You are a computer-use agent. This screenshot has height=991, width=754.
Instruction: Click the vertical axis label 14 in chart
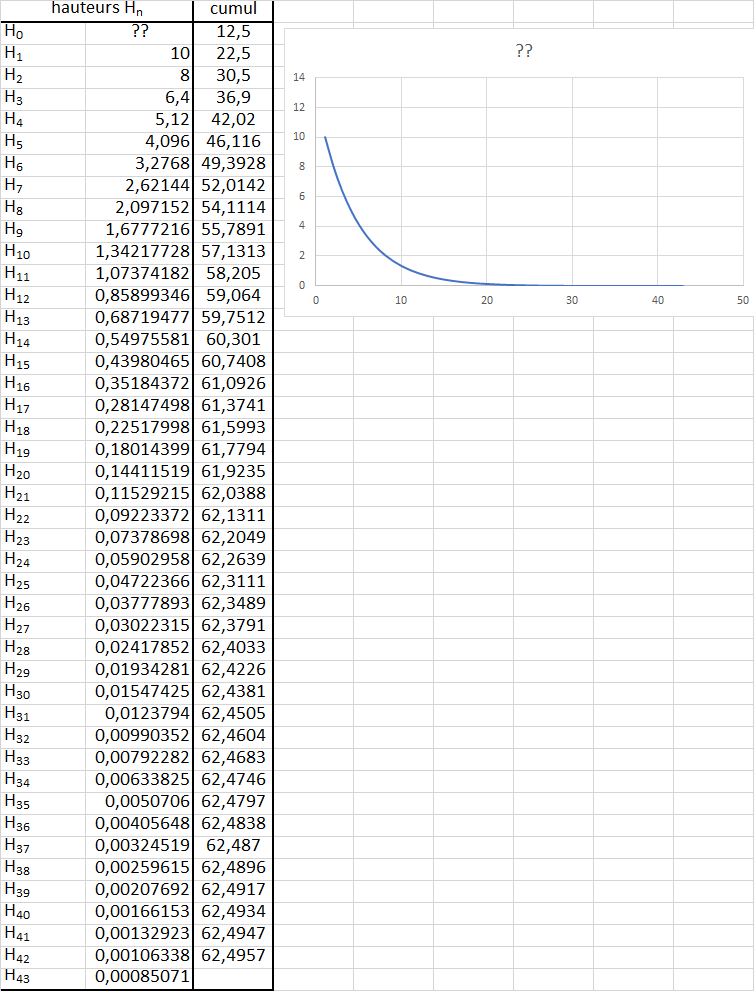(x=300, y=77)
